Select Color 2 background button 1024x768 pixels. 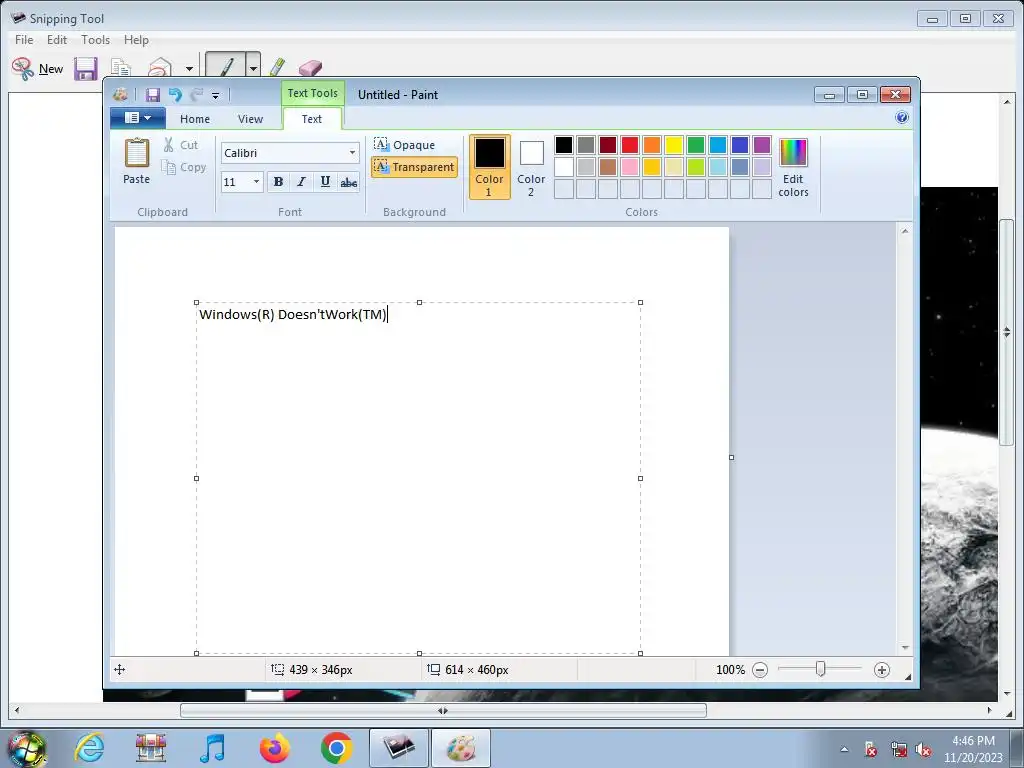click(x=531, y=167)
